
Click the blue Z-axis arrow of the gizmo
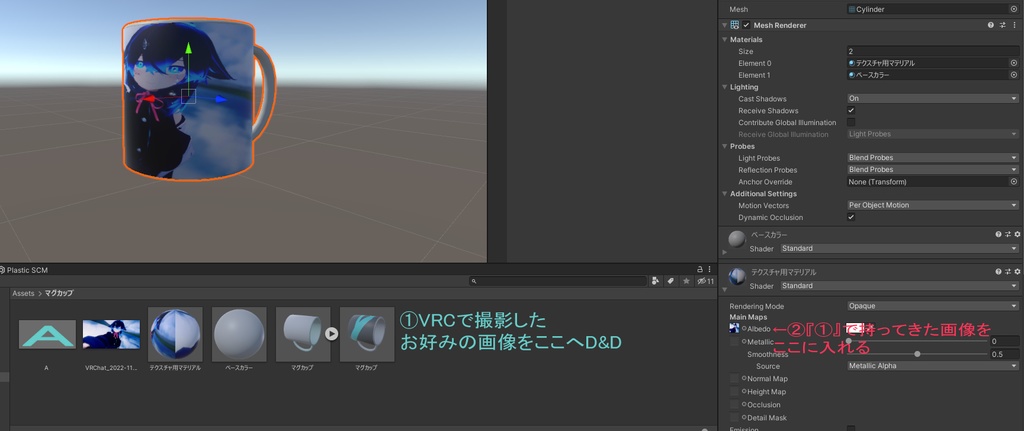point(221,99)
